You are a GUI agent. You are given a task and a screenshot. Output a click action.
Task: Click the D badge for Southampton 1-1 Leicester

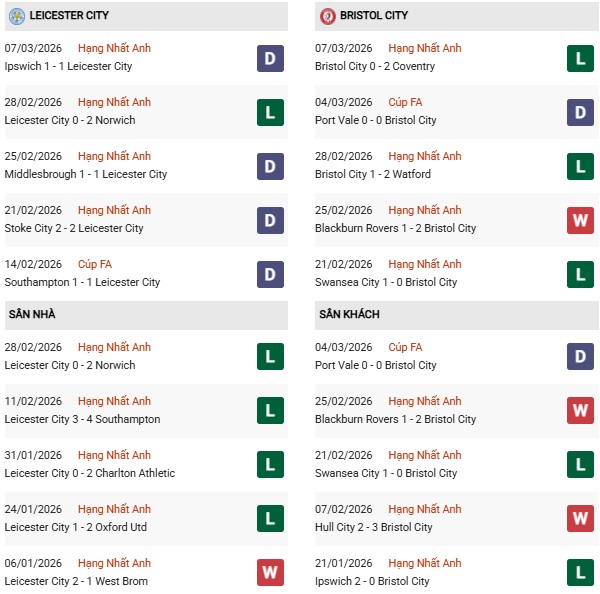coord(270,274)
